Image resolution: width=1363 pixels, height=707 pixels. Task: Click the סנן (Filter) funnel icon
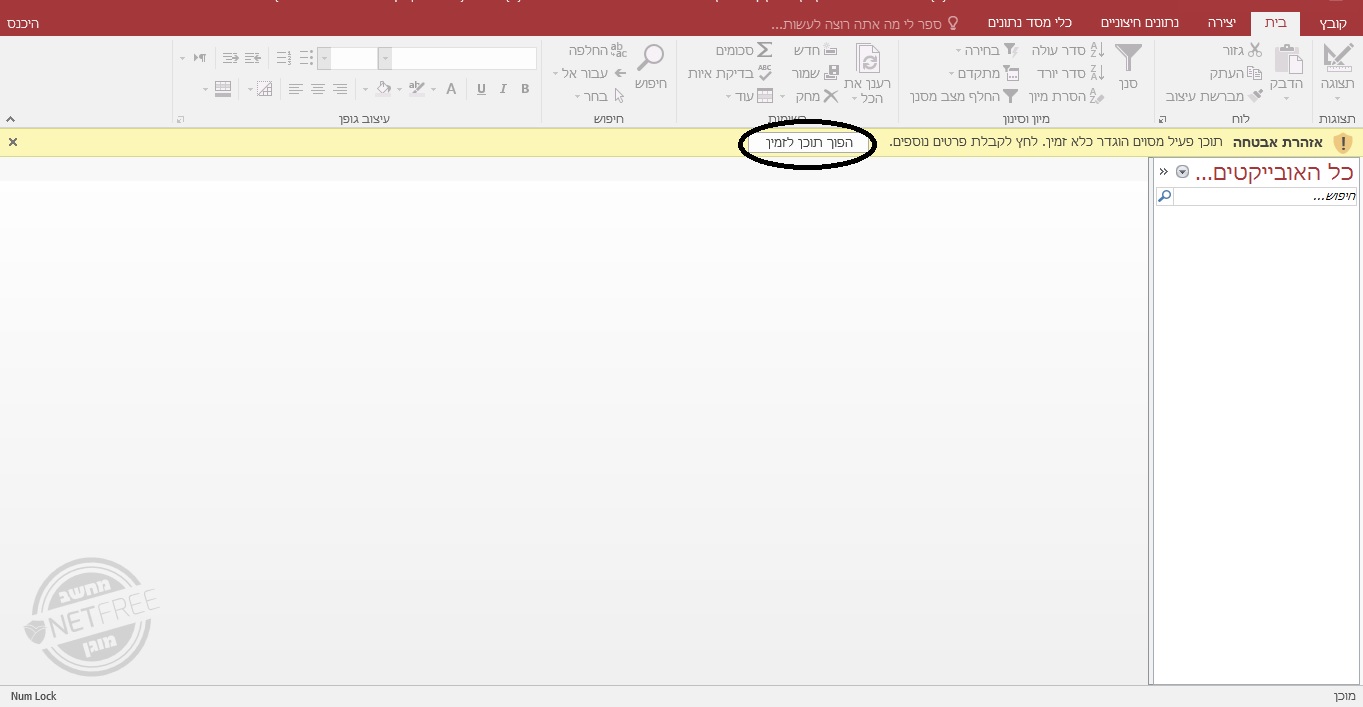[x=1128, y=58]
